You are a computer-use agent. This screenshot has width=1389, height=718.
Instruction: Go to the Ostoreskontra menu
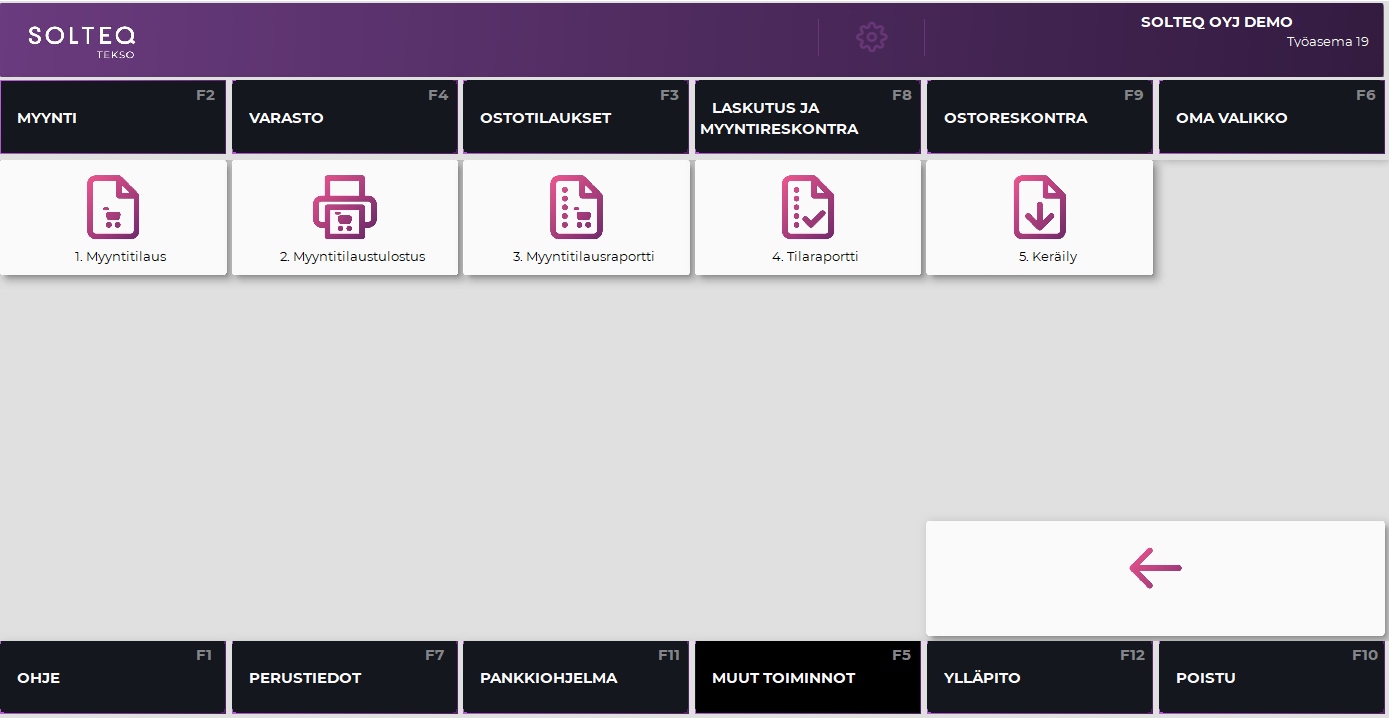[1040, 118]
